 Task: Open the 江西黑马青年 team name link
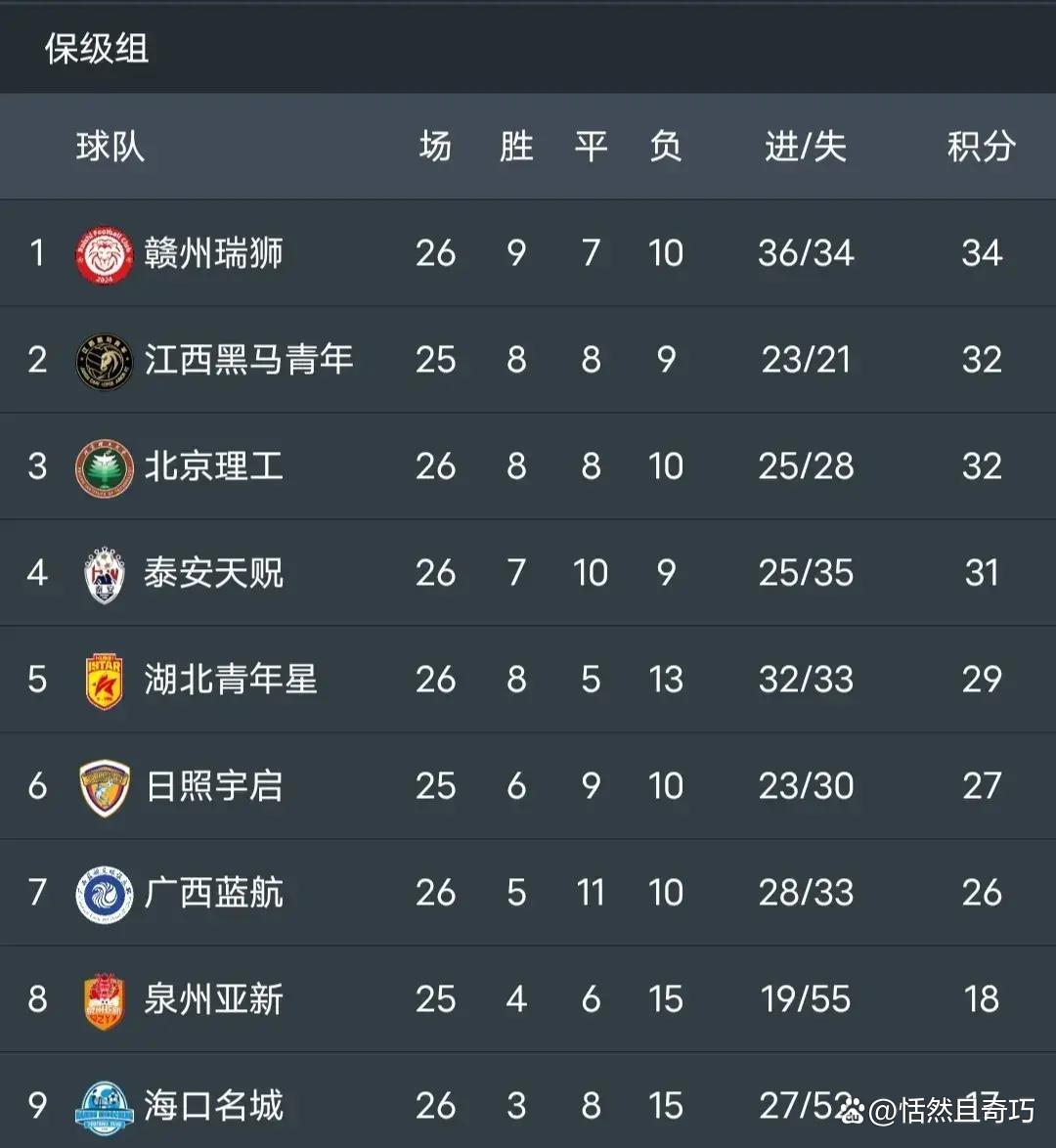(248, 361)
